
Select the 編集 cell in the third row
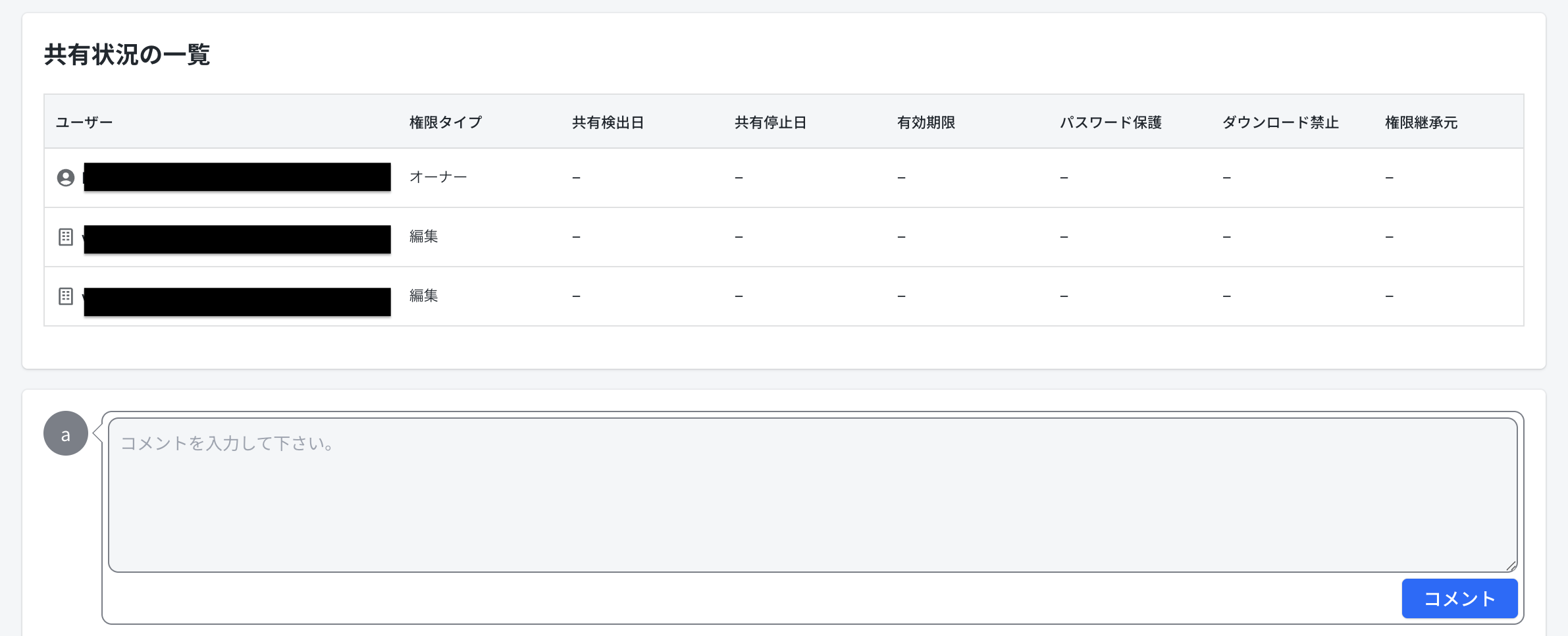[x=424, y=296]
